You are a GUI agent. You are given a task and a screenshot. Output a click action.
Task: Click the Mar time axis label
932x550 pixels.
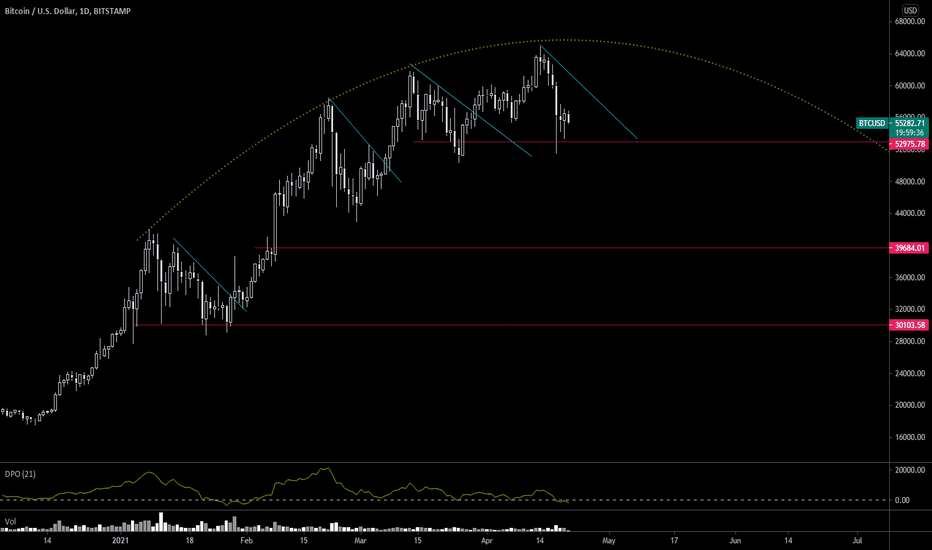pyautogui.click(x=360, y=540)
